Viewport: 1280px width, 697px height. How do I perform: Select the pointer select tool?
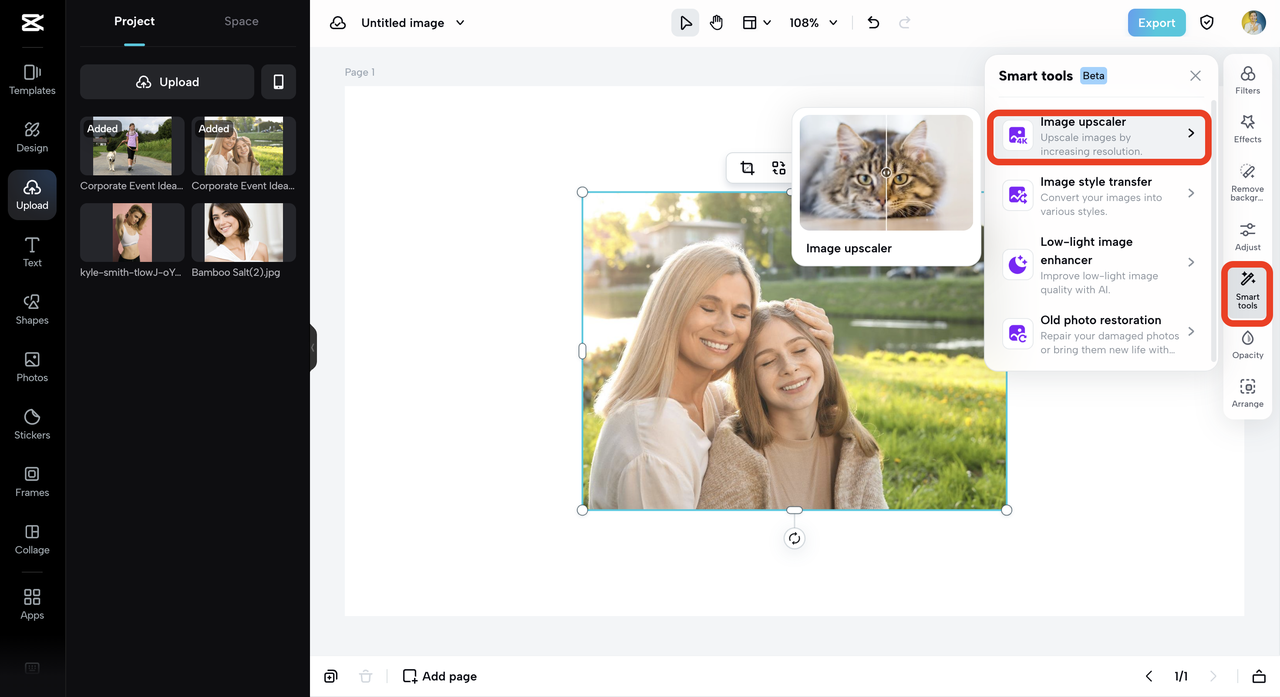click(x=685, y=23)
